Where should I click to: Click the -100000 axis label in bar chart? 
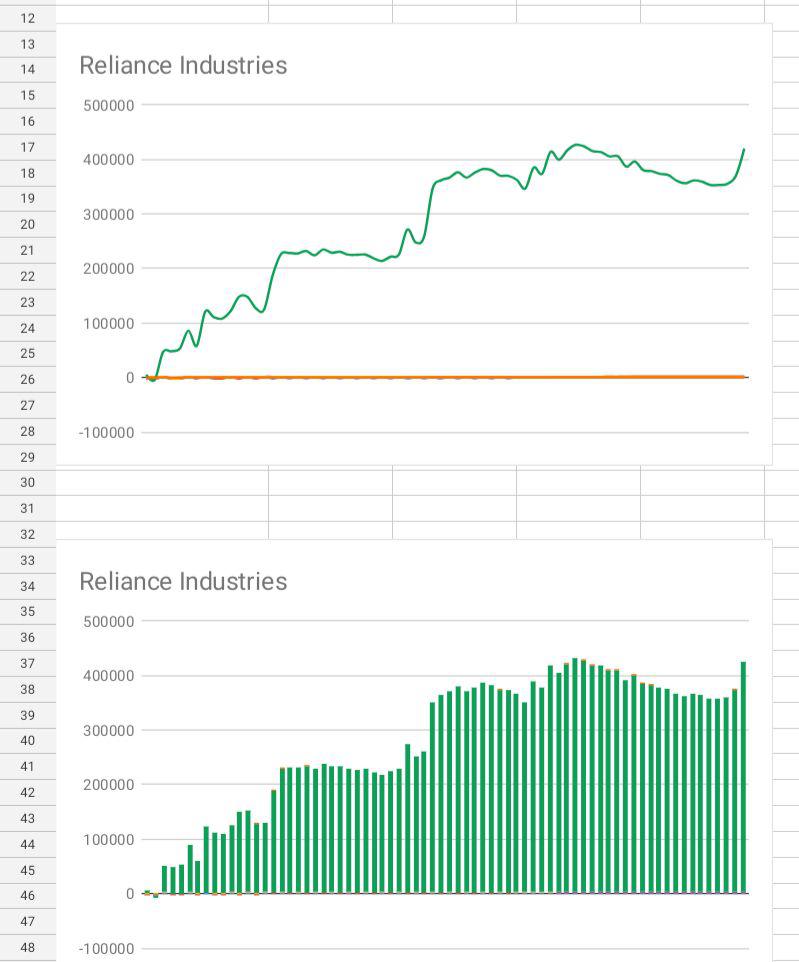(x=106, y=949)
